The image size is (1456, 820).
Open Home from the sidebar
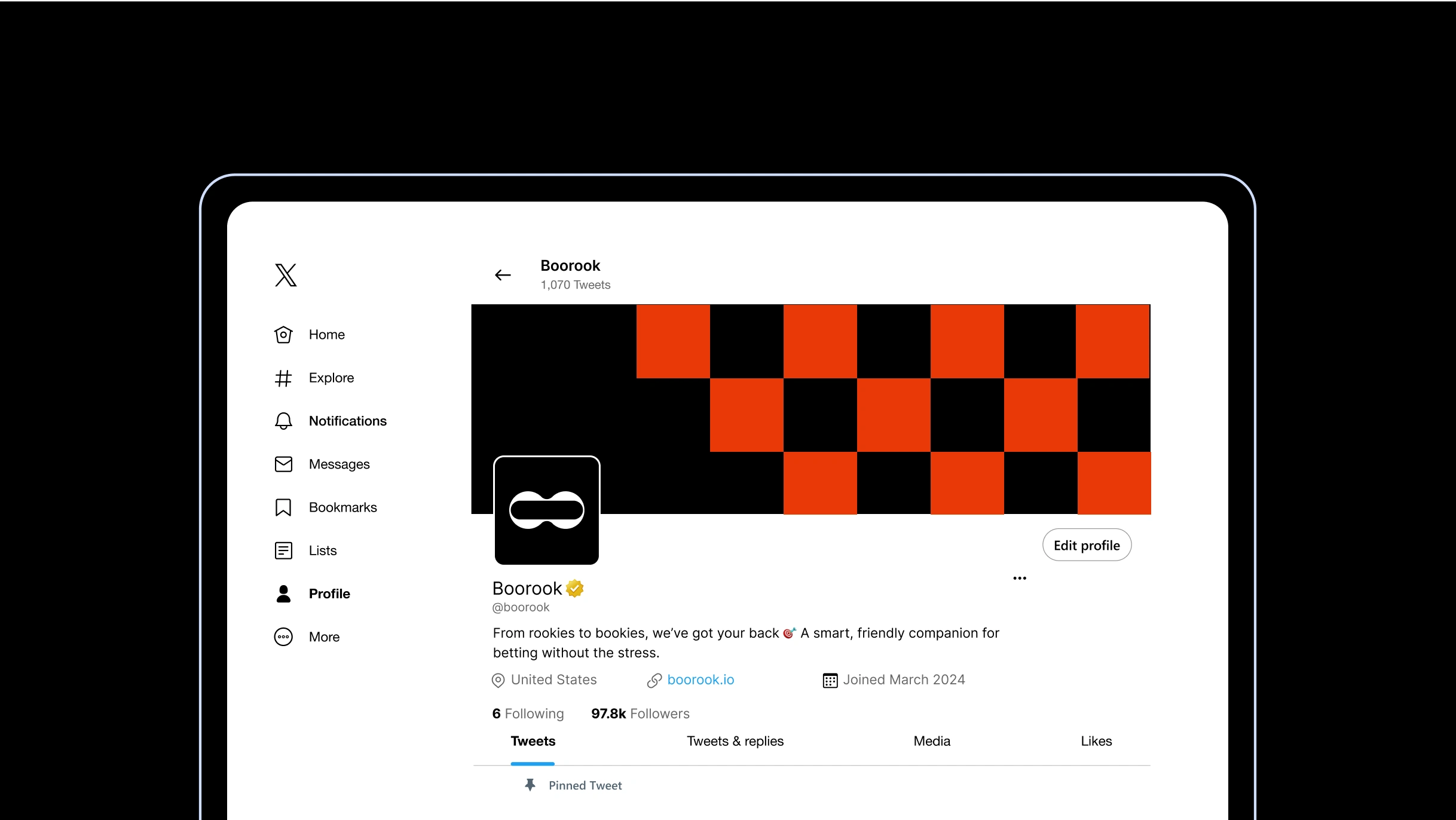(x=326, y=335)
